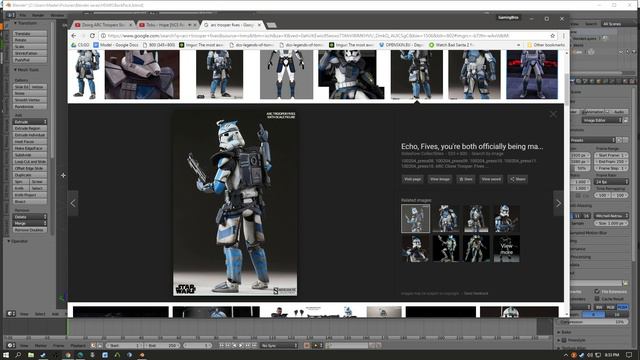The image size is (640, 360).
Task: Open the 3D view editor type selector
Action: click(x=11, y=313)
